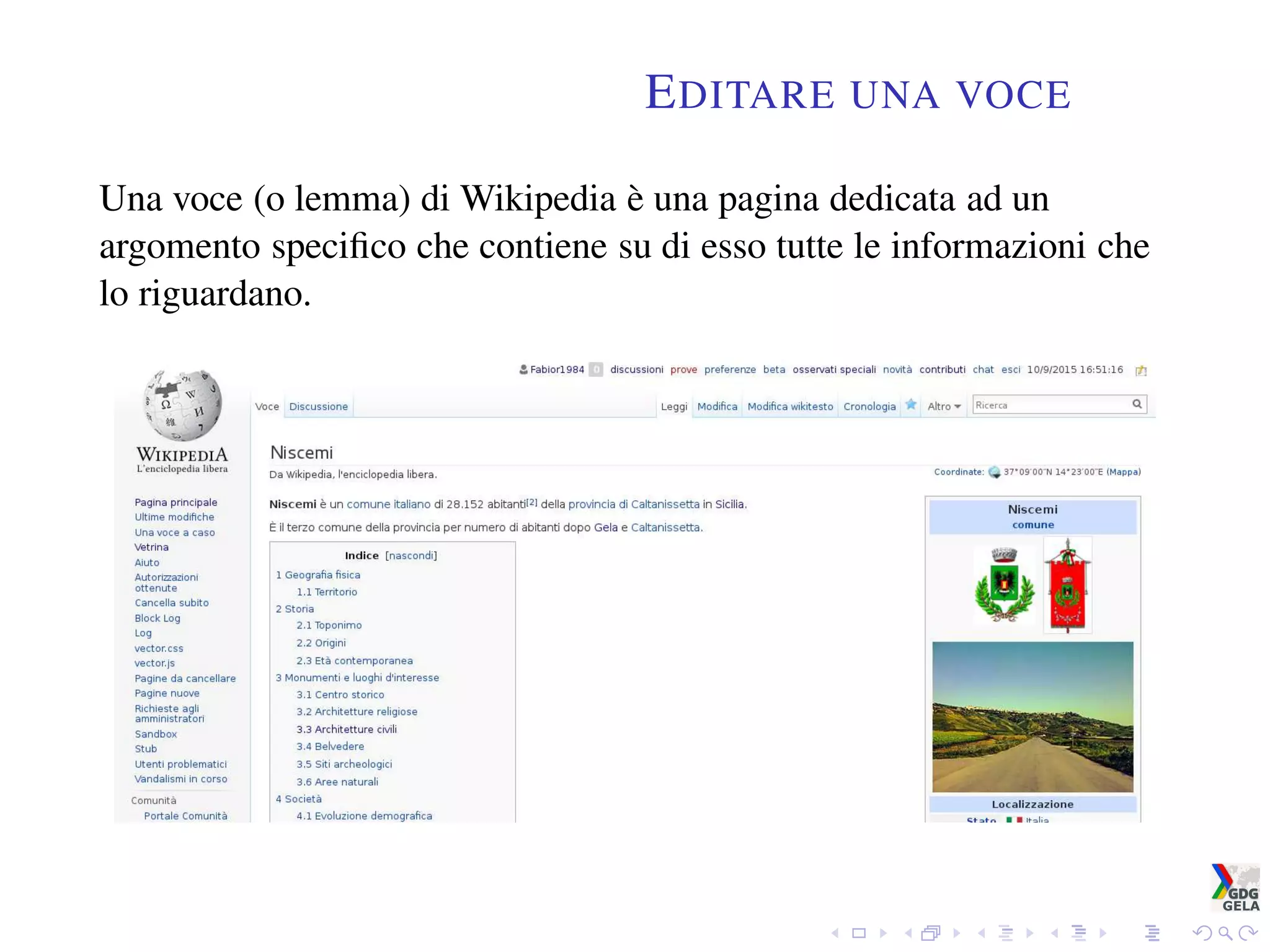Go to previous subsection arrow
This screenshot has height=952, width=1270.
[981, 933]
